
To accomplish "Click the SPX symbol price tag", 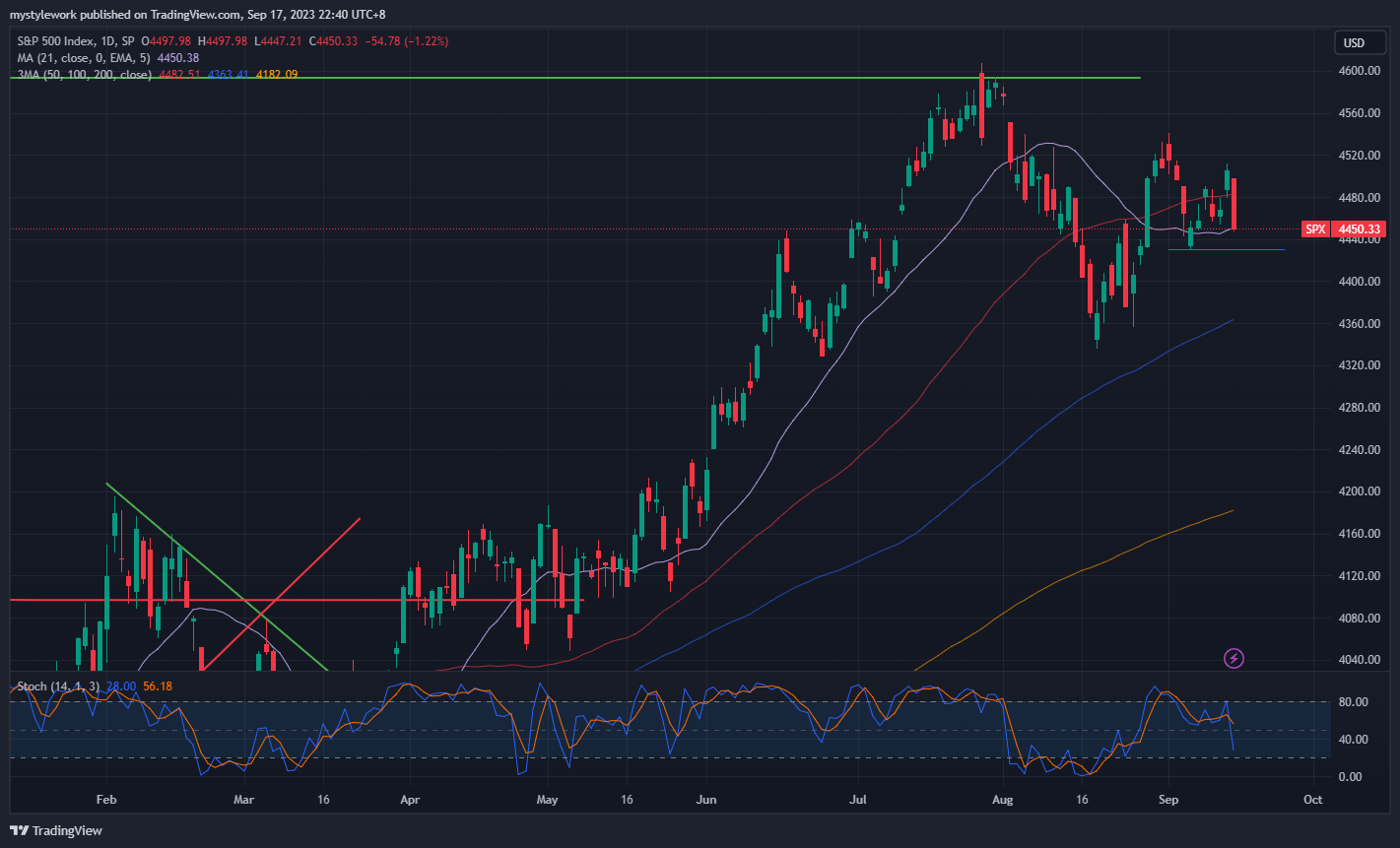I will 1315,229.
